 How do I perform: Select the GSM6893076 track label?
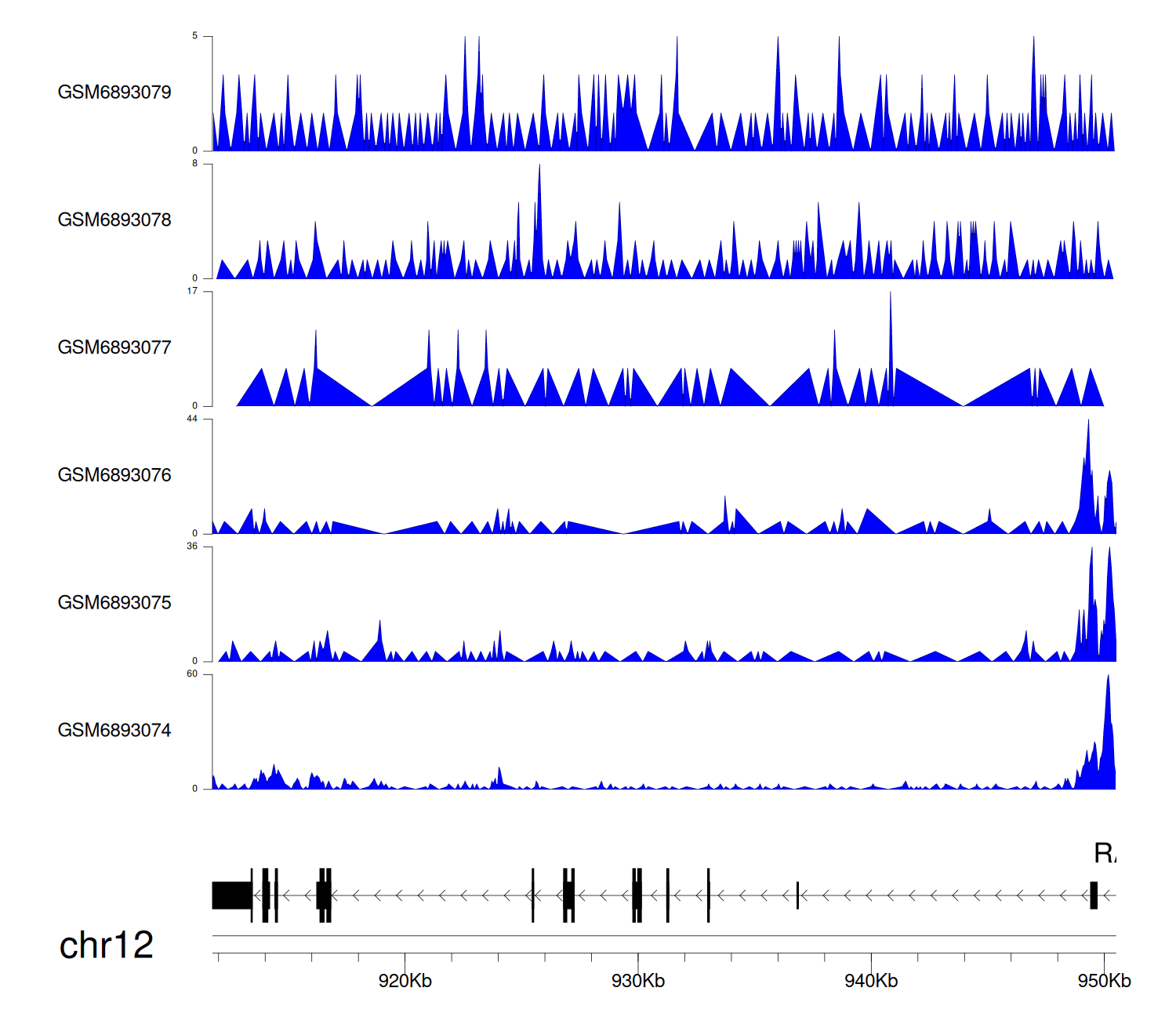(x=114, y=475)
